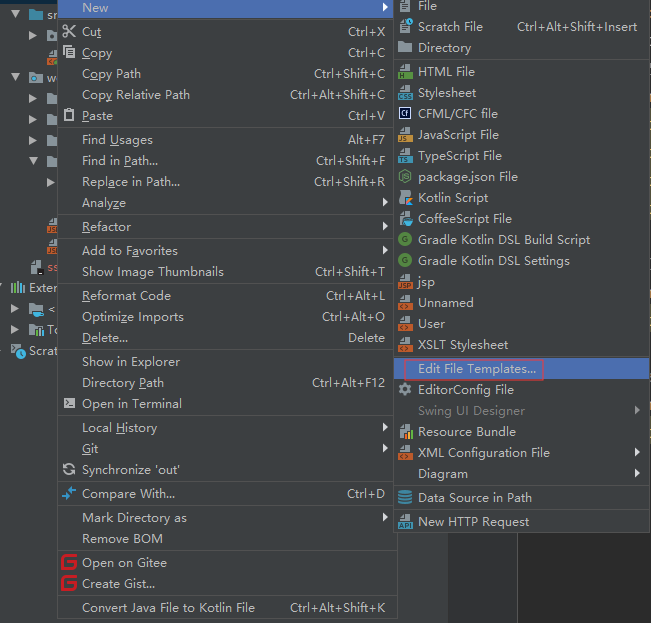This screenshot has width=651, height=623.
Task: Select Copy Relative Path entry
Action: coord(225,95)
